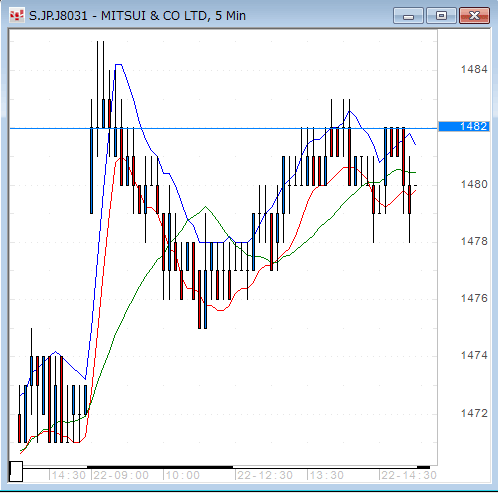Click the 22-12:30 time axis label

click(x=265, y=475)
